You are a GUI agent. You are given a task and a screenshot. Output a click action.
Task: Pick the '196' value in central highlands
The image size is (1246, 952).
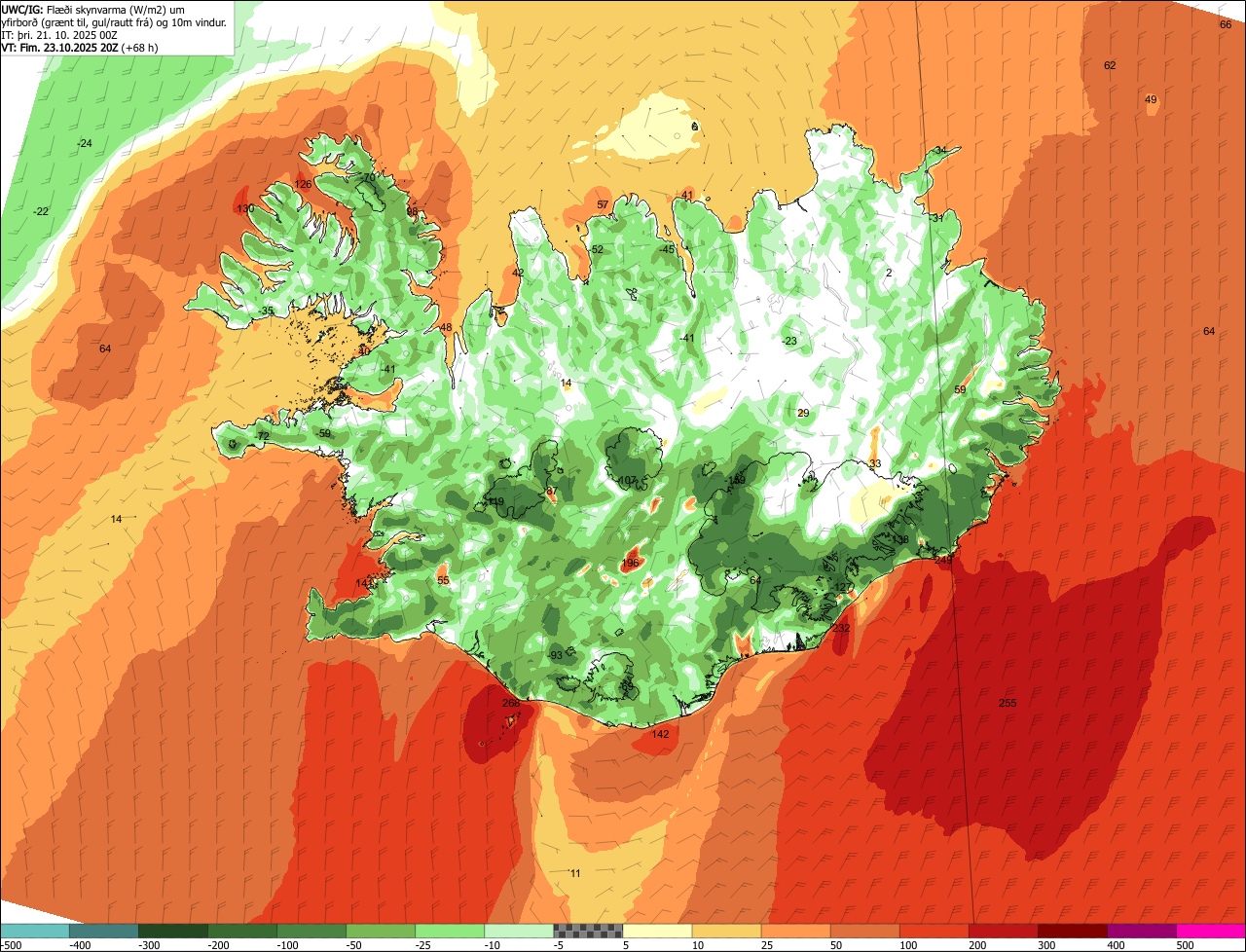click(630, 563)
